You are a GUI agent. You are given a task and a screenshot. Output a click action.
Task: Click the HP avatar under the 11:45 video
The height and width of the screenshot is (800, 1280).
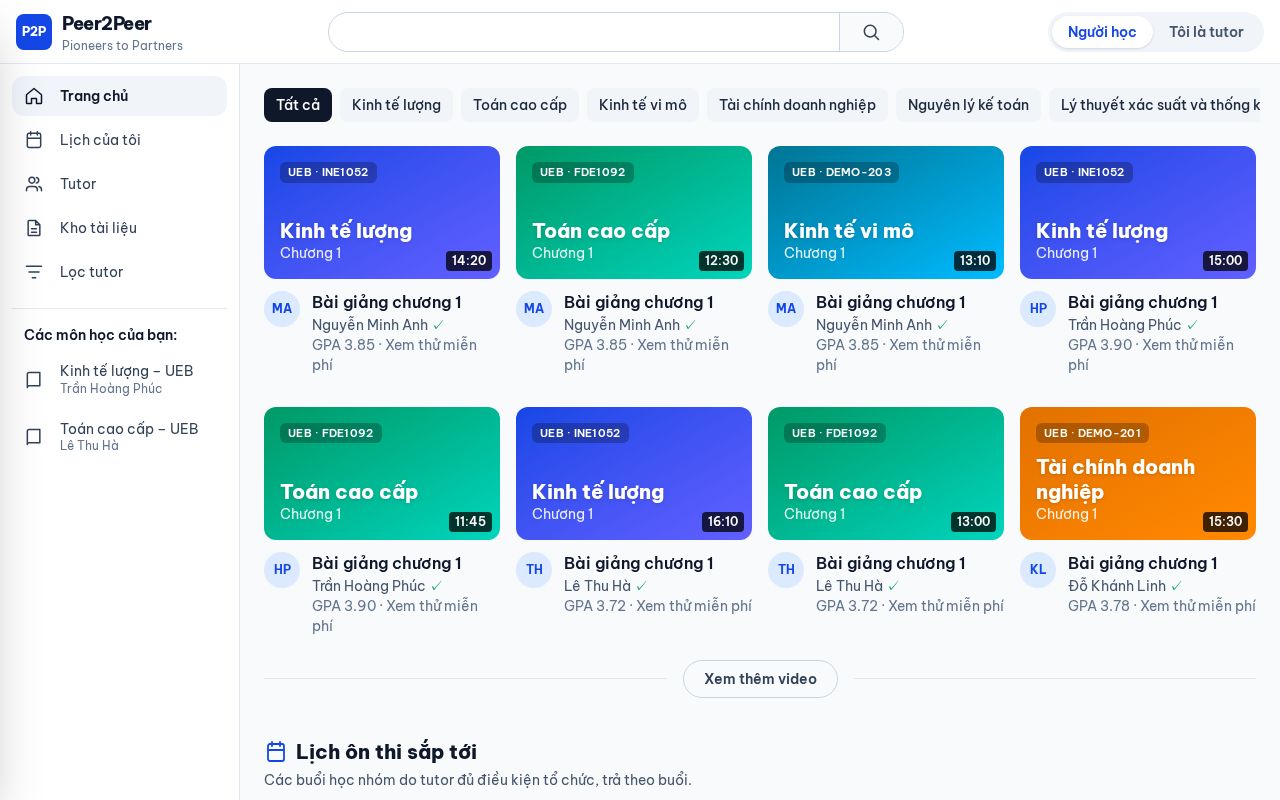282,570
